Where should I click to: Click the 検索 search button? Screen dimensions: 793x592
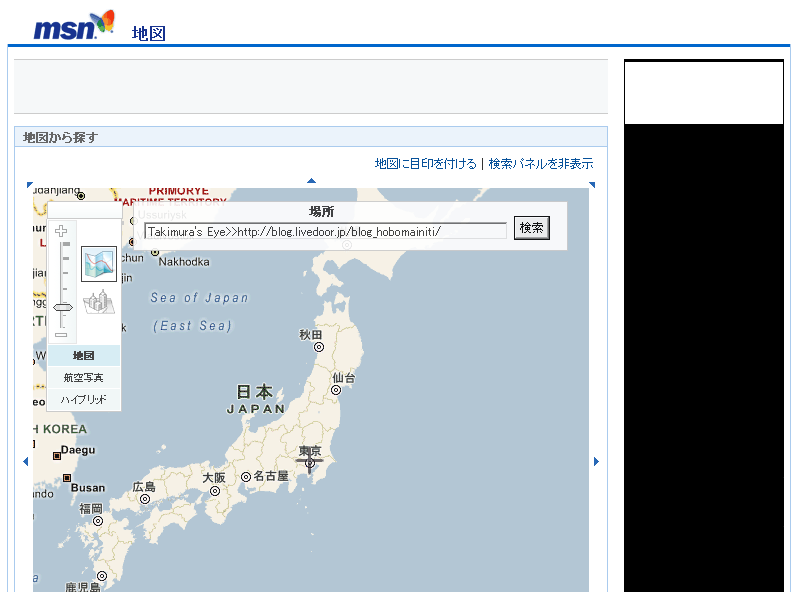(x=532, y=228)
